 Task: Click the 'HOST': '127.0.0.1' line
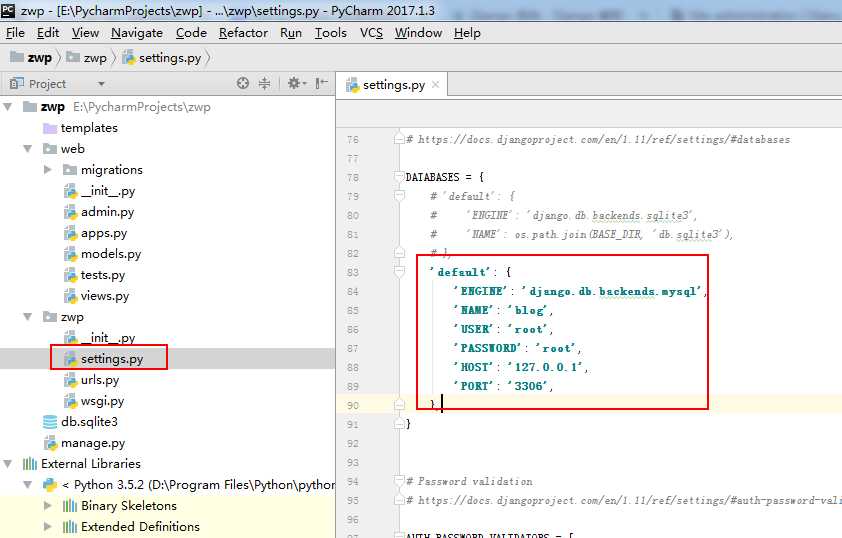[x=520, y=367]
